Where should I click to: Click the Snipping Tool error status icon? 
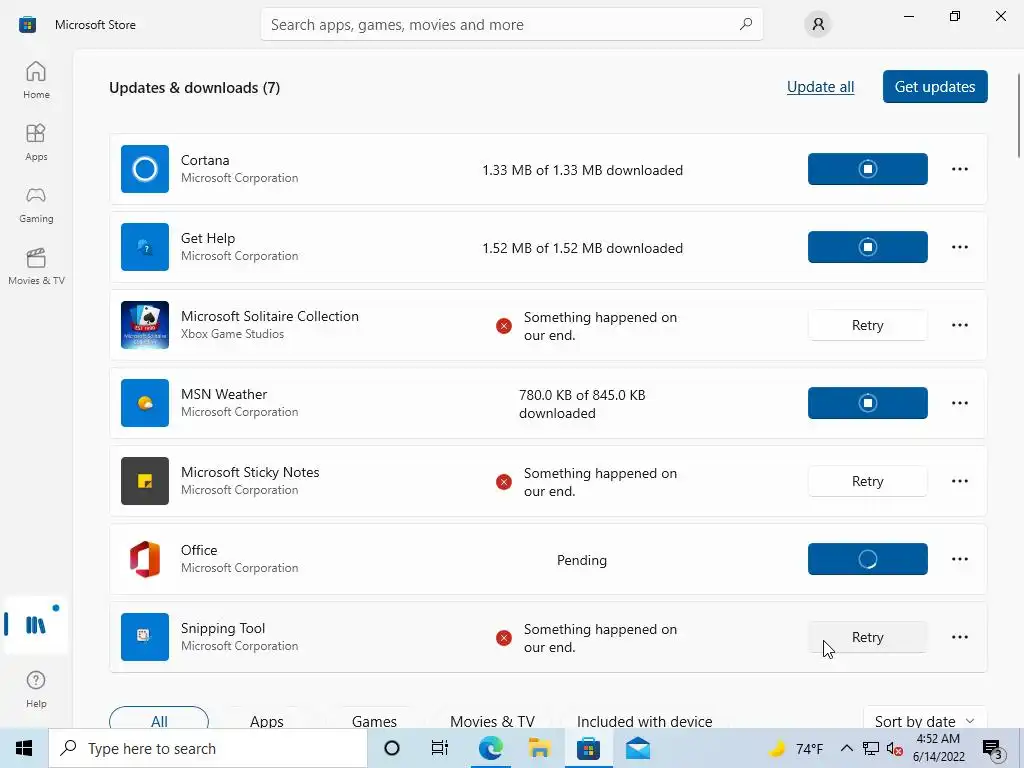tap(504, 638)
